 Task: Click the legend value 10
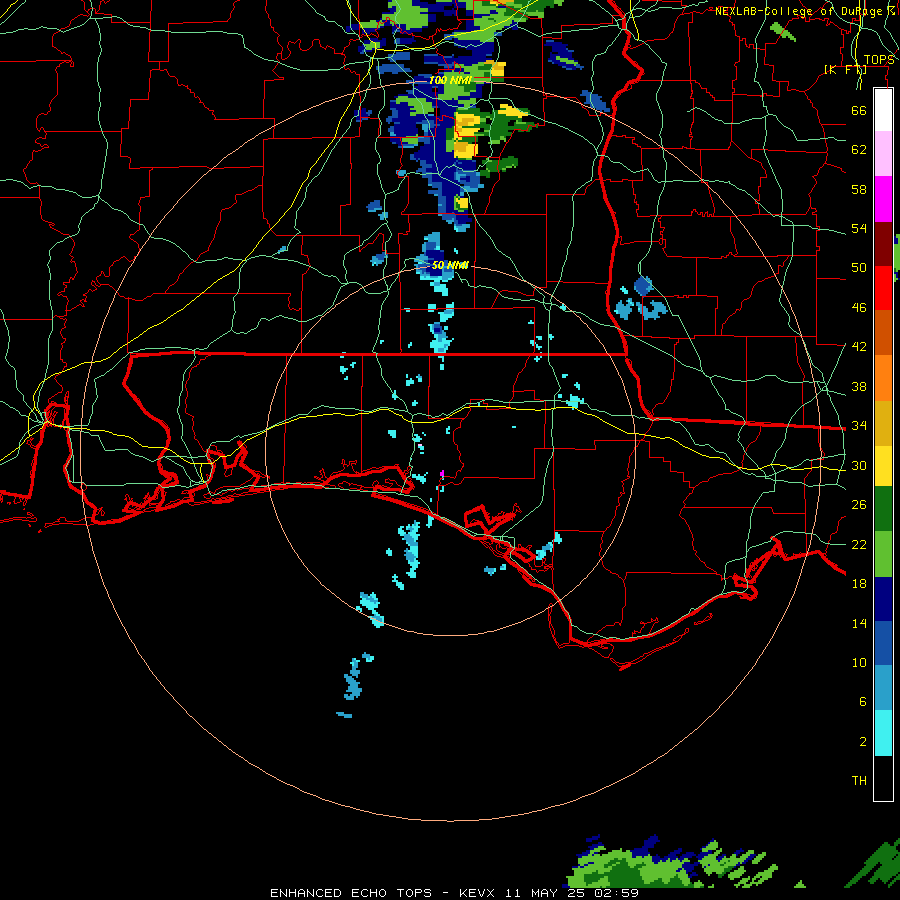859,663
